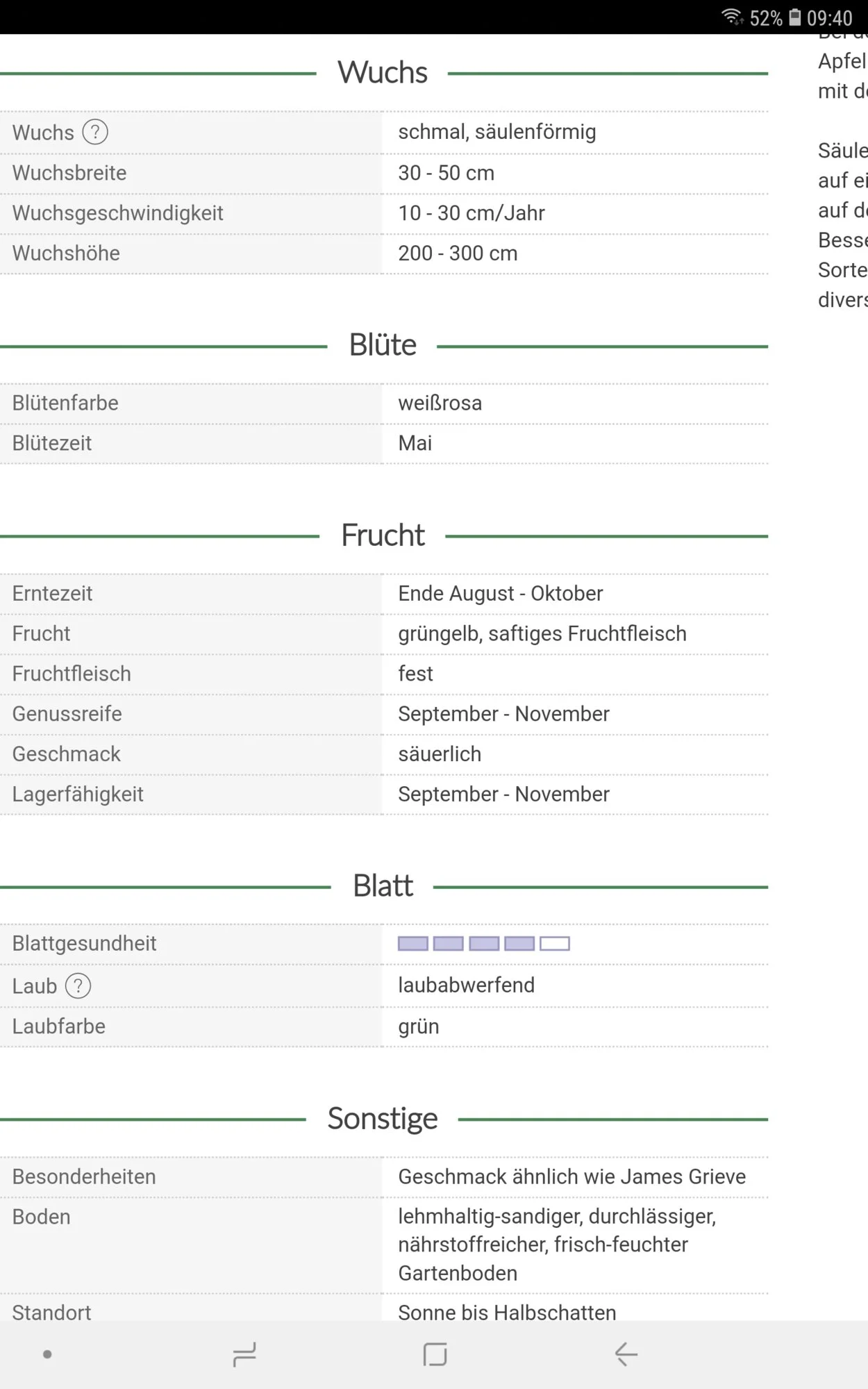Tap the help icon beside Laub
868x1389 pixels.
tap(78, 986)
